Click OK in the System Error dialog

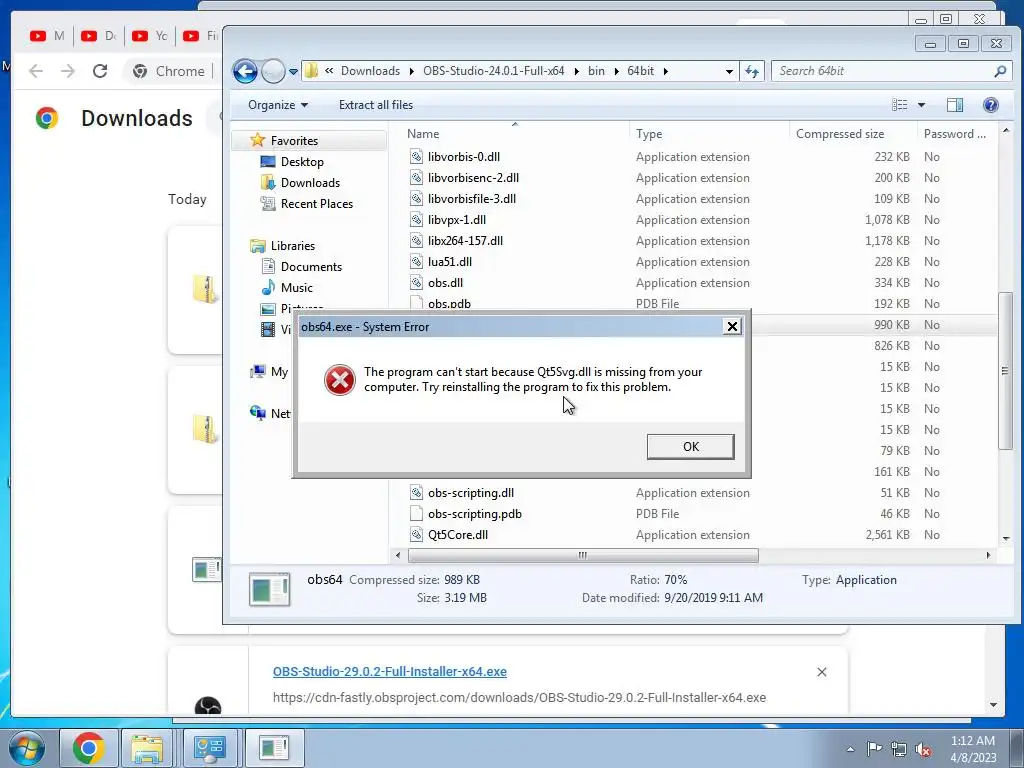[x=690, y=447]
